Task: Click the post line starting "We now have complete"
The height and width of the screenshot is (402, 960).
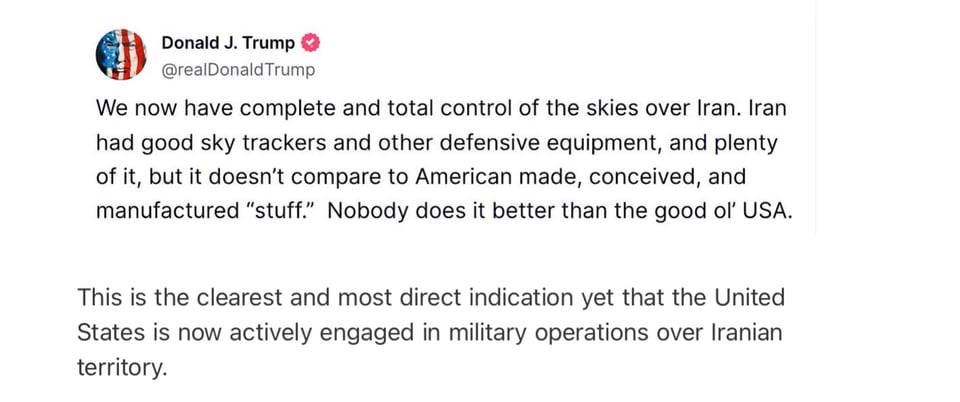Action: point(441,107)
